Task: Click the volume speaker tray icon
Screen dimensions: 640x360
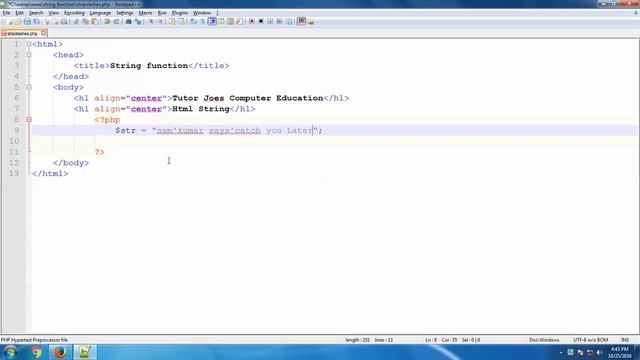Action: [x=599, y=352]
